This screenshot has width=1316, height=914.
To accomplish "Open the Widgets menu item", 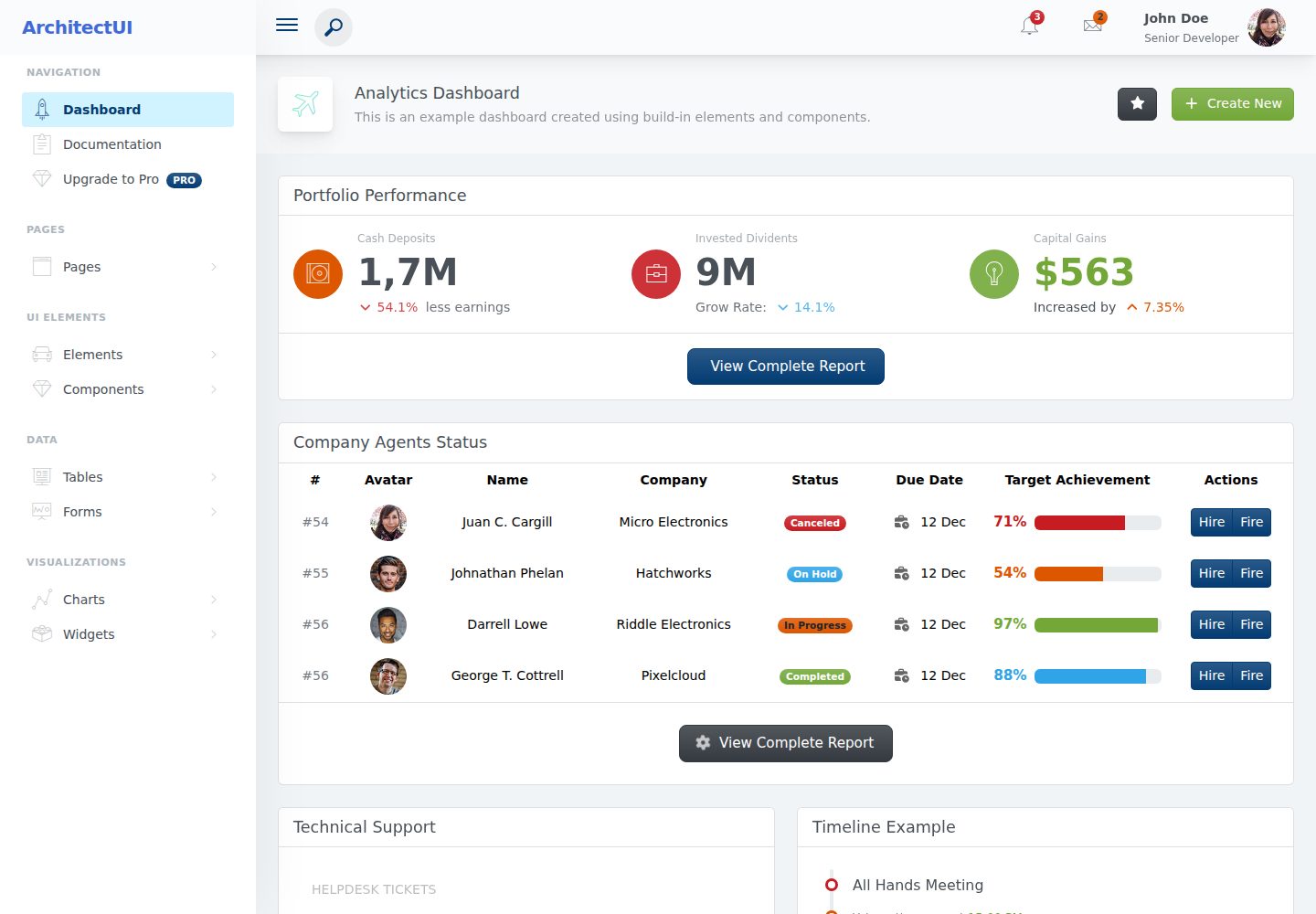I will (x=128, y=634).
